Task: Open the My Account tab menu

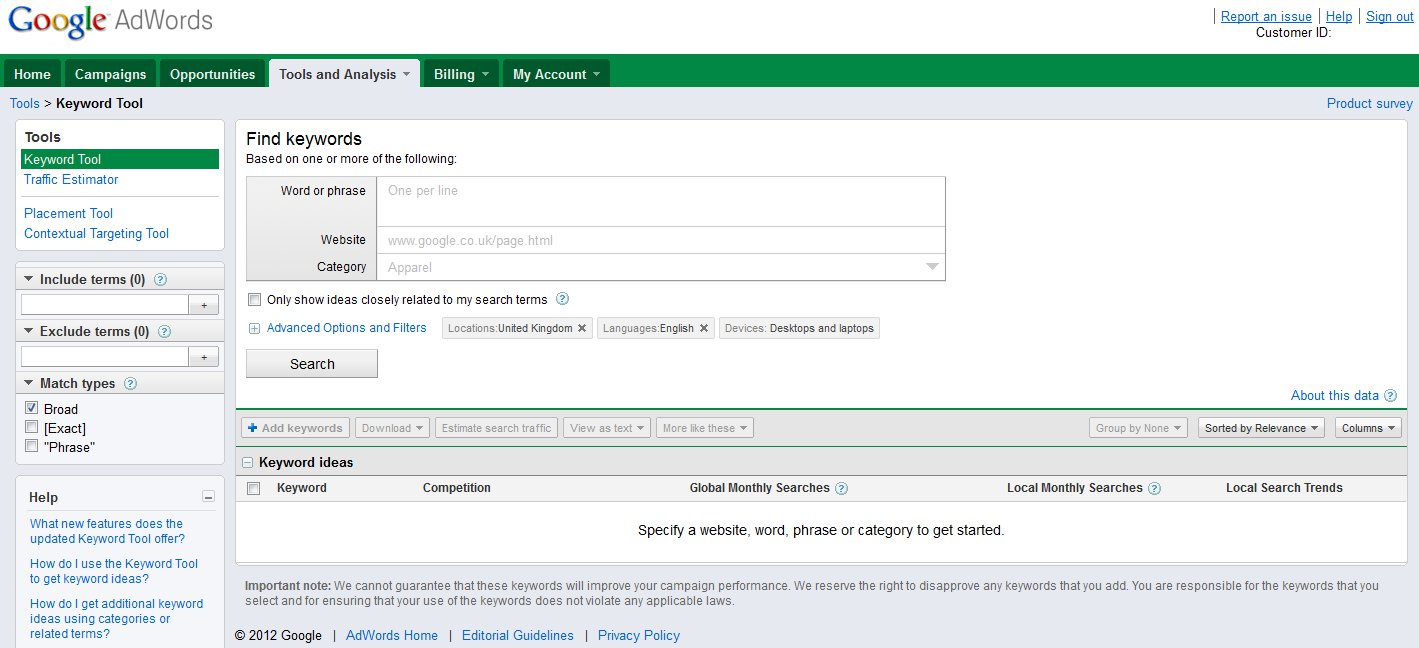Action: (x=556, y=74)
